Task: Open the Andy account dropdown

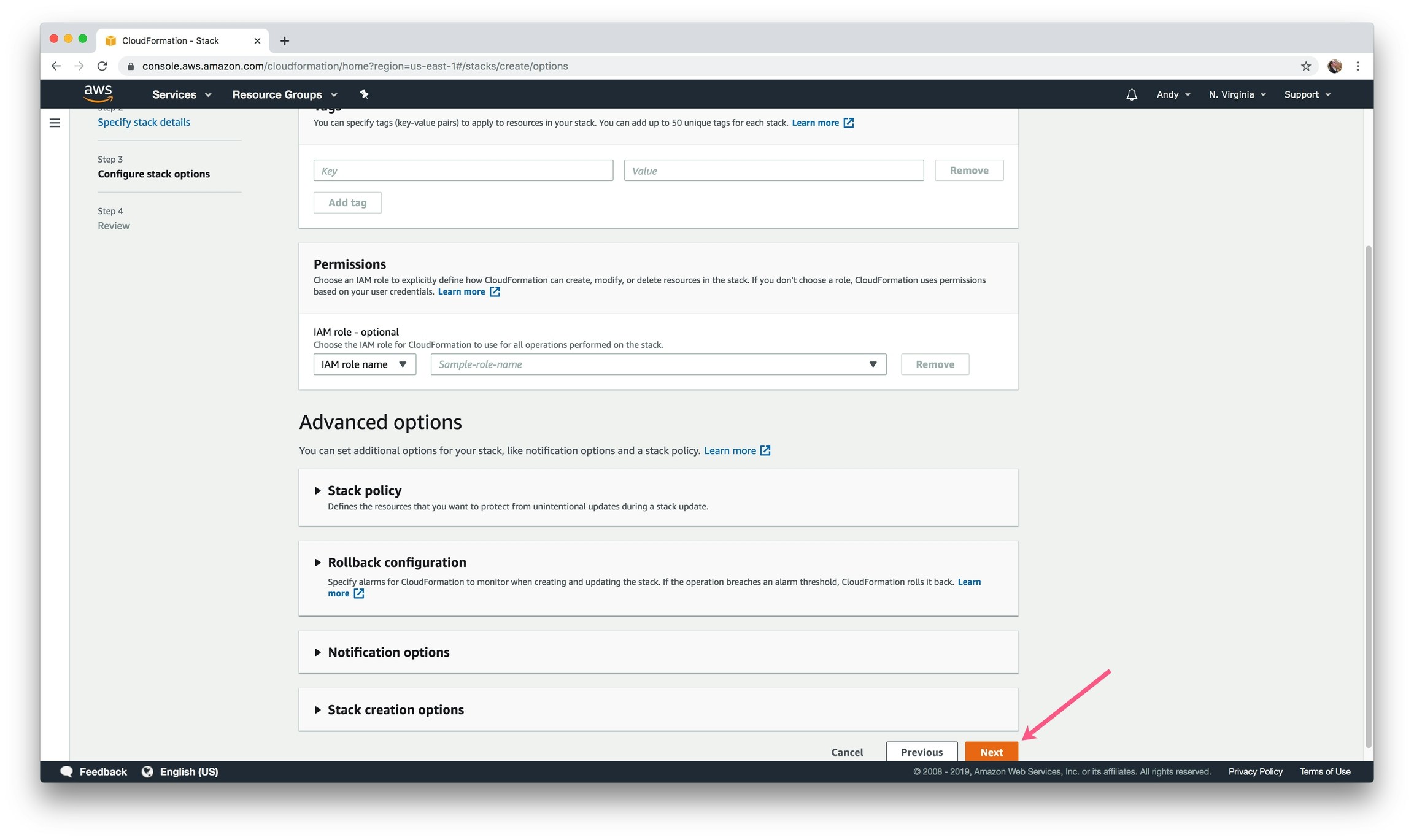Action: point(1173,94)
